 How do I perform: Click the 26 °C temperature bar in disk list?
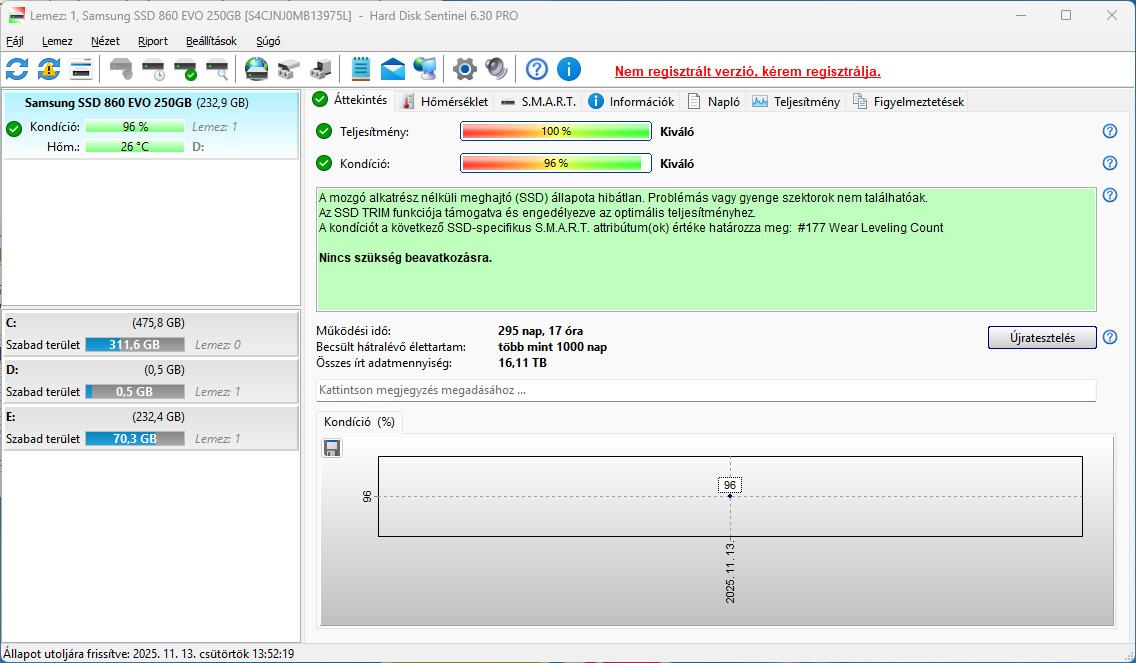(135, 146)
